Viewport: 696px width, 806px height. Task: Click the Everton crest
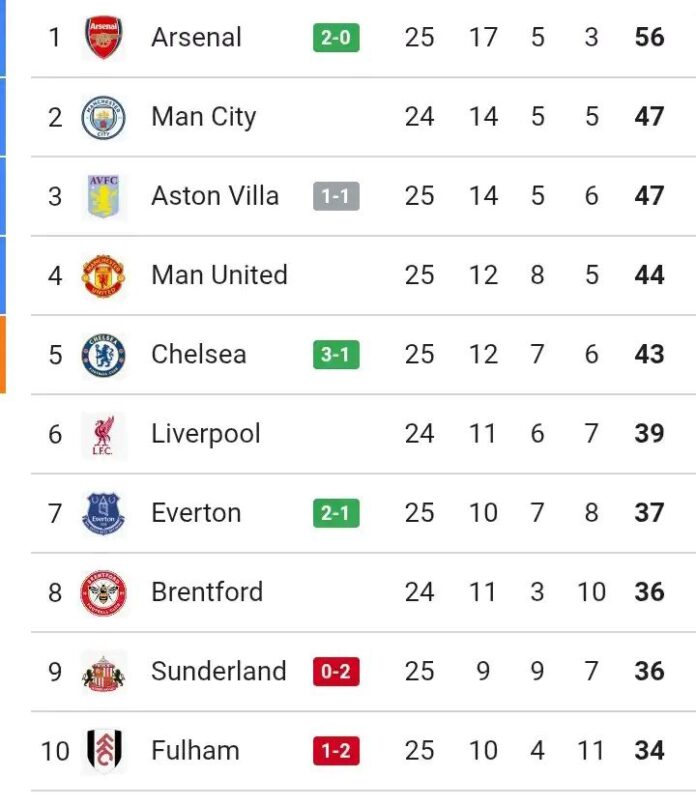click(x=100, y=512)
